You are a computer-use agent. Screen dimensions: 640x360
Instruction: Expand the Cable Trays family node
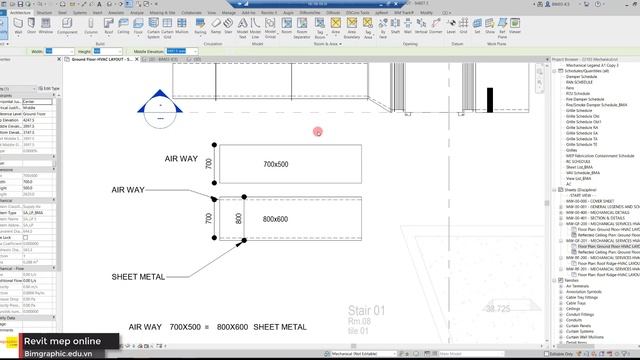[561, 303]
